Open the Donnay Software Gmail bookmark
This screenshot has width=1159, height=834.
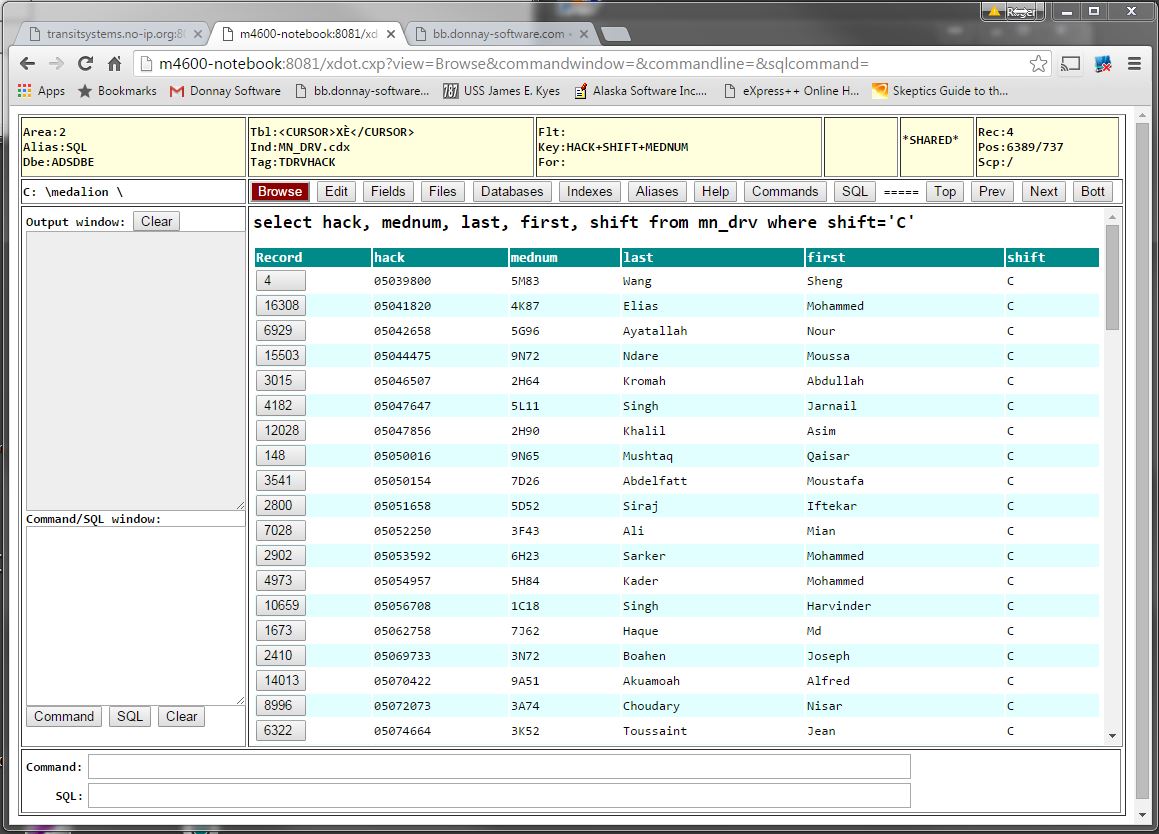pyautogui.click(x=225, y=91)
